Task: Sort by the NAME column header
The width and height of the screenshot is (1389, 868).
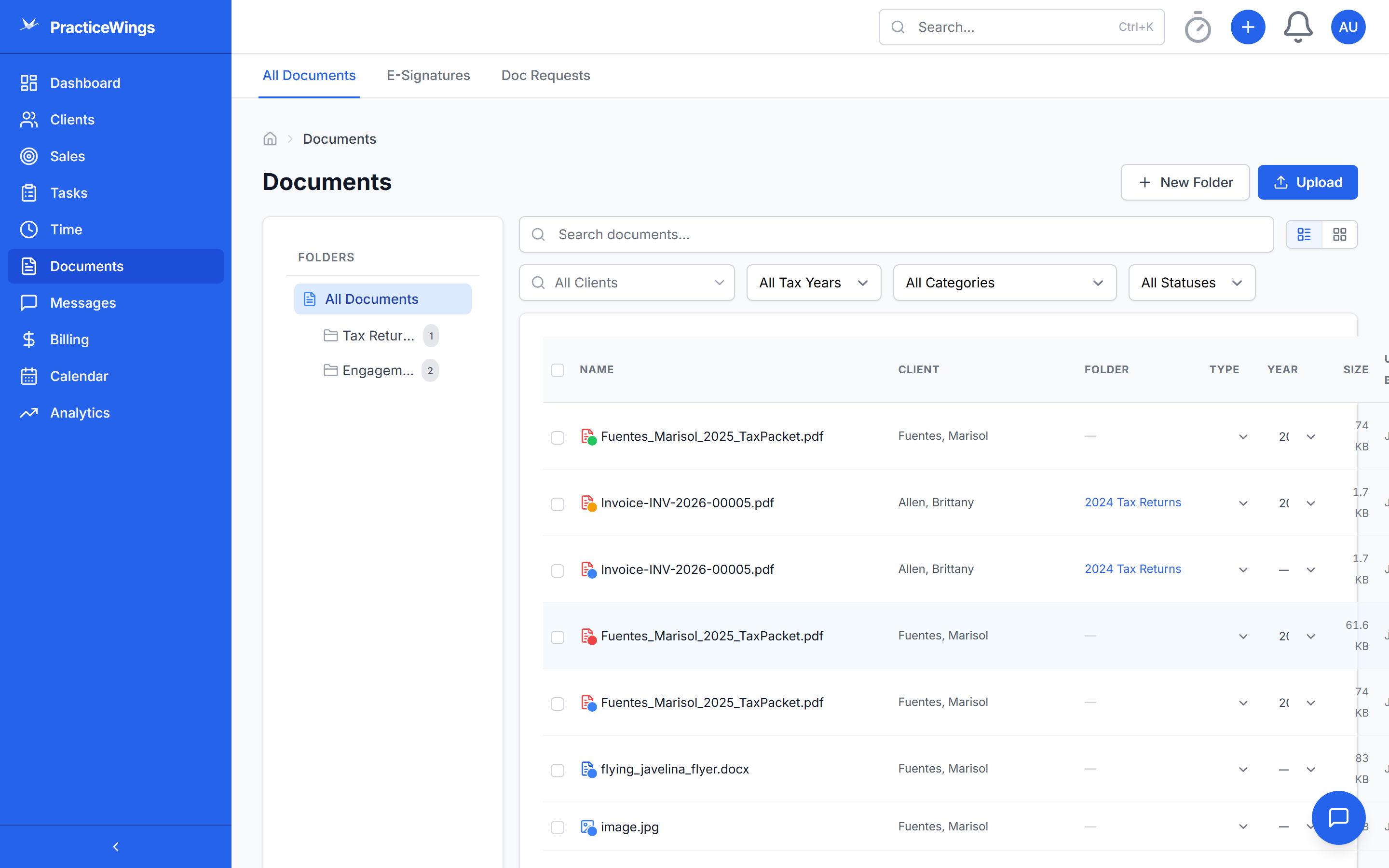Action: (x=596, y=370)
